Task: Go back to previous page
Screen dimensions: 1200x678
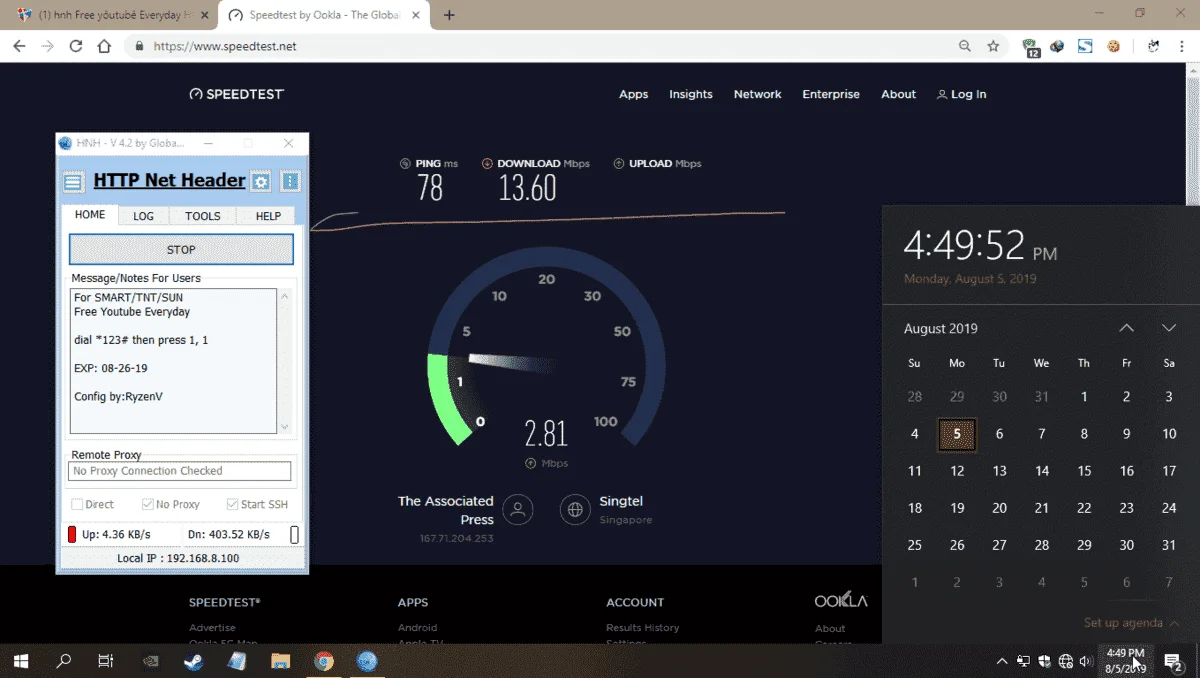Action: [x=19, y=46]
